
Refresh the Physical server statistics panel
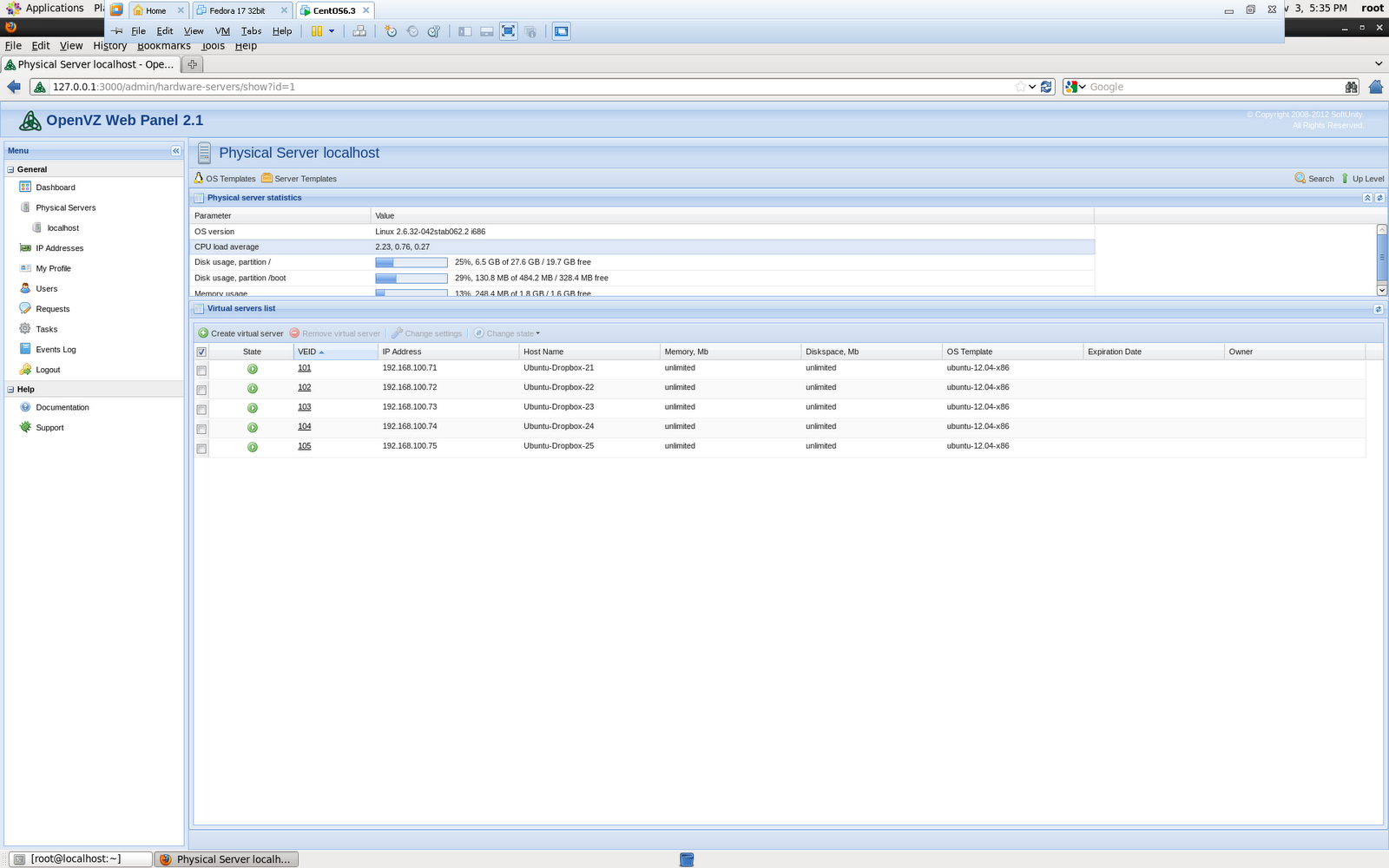(1379, 198)
